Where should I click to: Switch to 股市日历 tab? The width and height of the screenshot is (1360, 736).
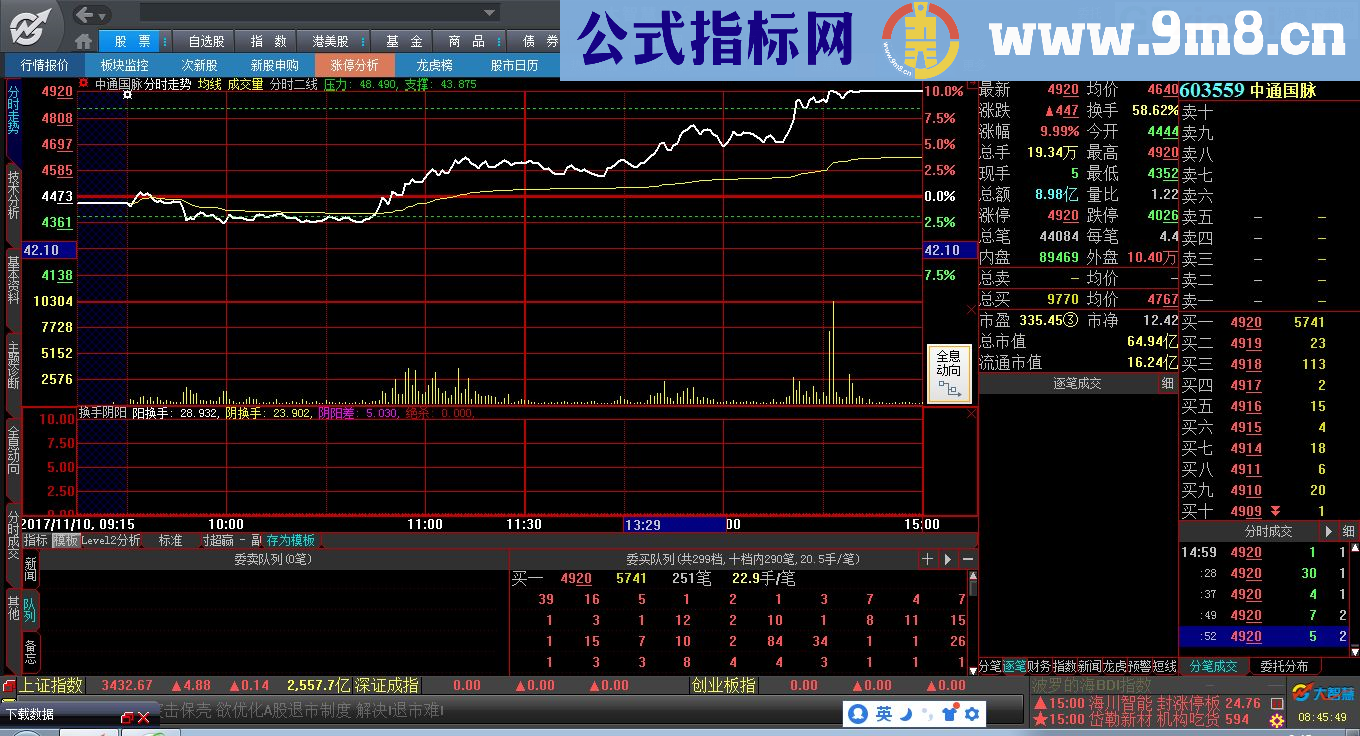click(x=514, y=65)
